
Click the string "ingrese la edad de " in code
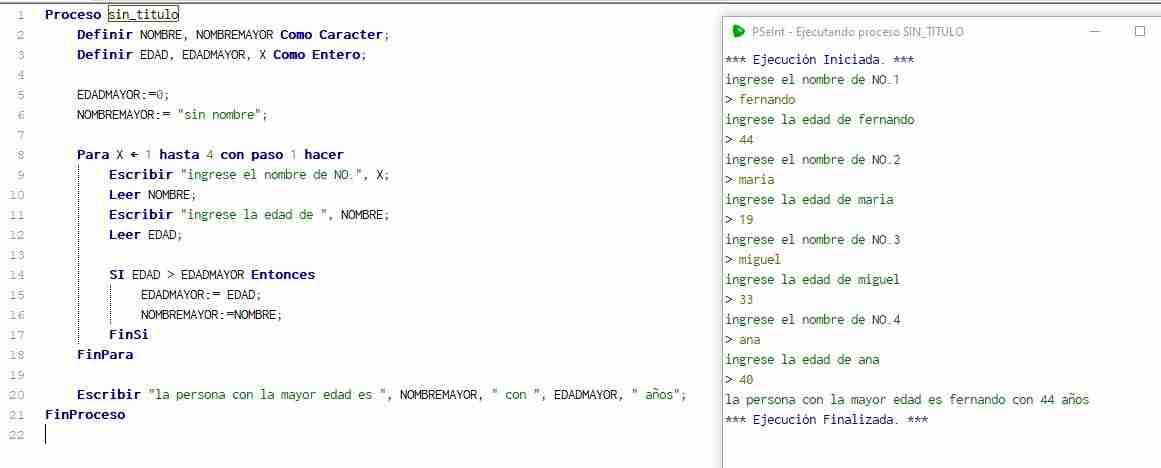253,215
